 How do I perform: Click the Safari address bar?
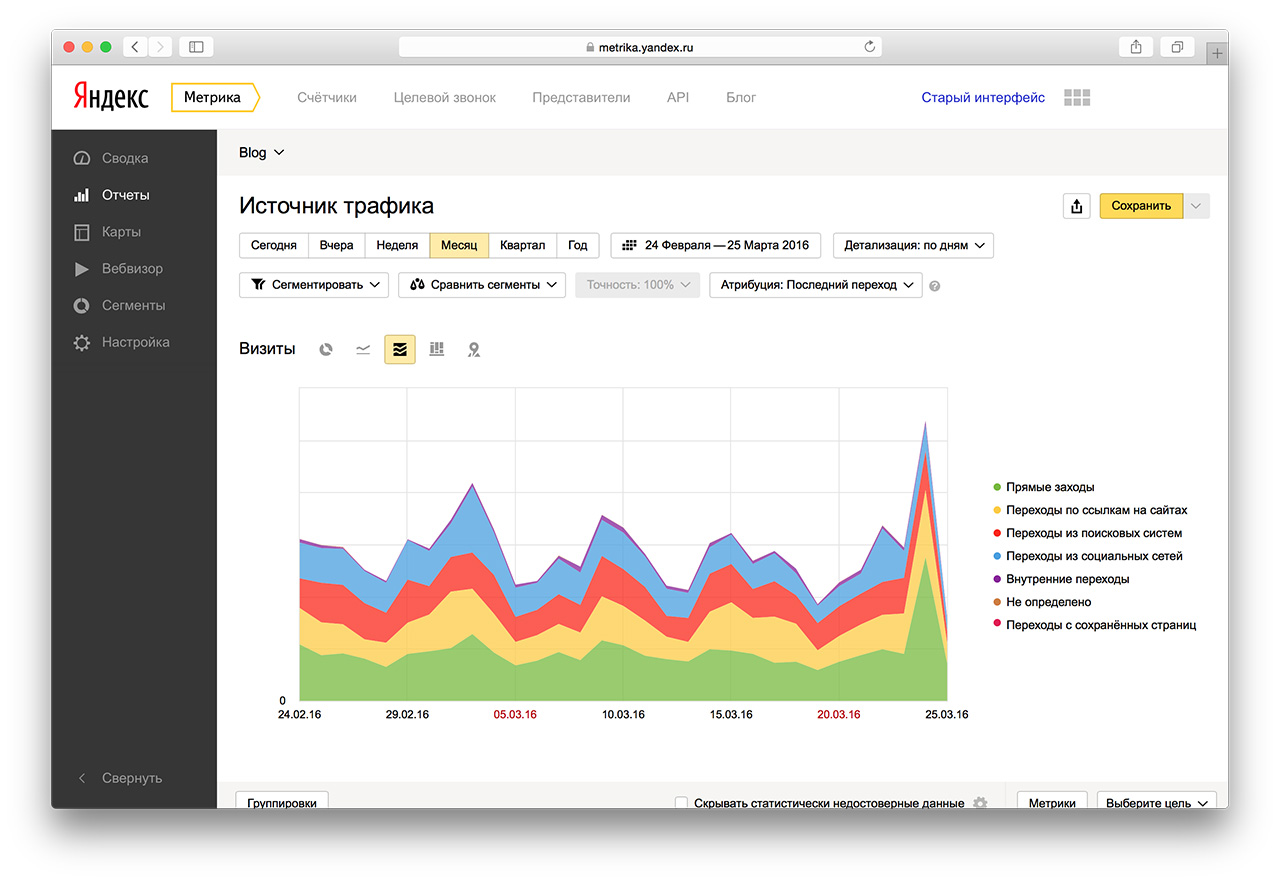640,47
